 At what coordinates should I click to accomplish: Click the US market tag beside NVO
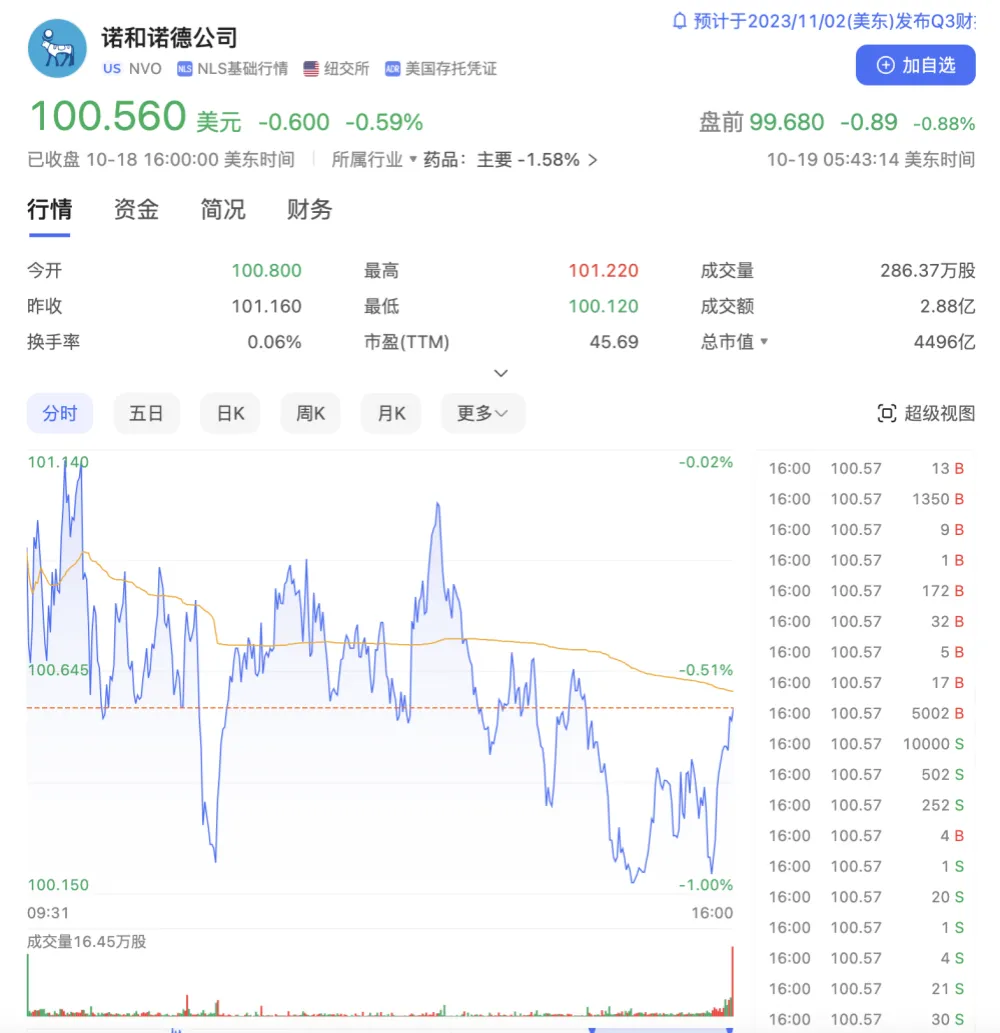click(111, 69)
